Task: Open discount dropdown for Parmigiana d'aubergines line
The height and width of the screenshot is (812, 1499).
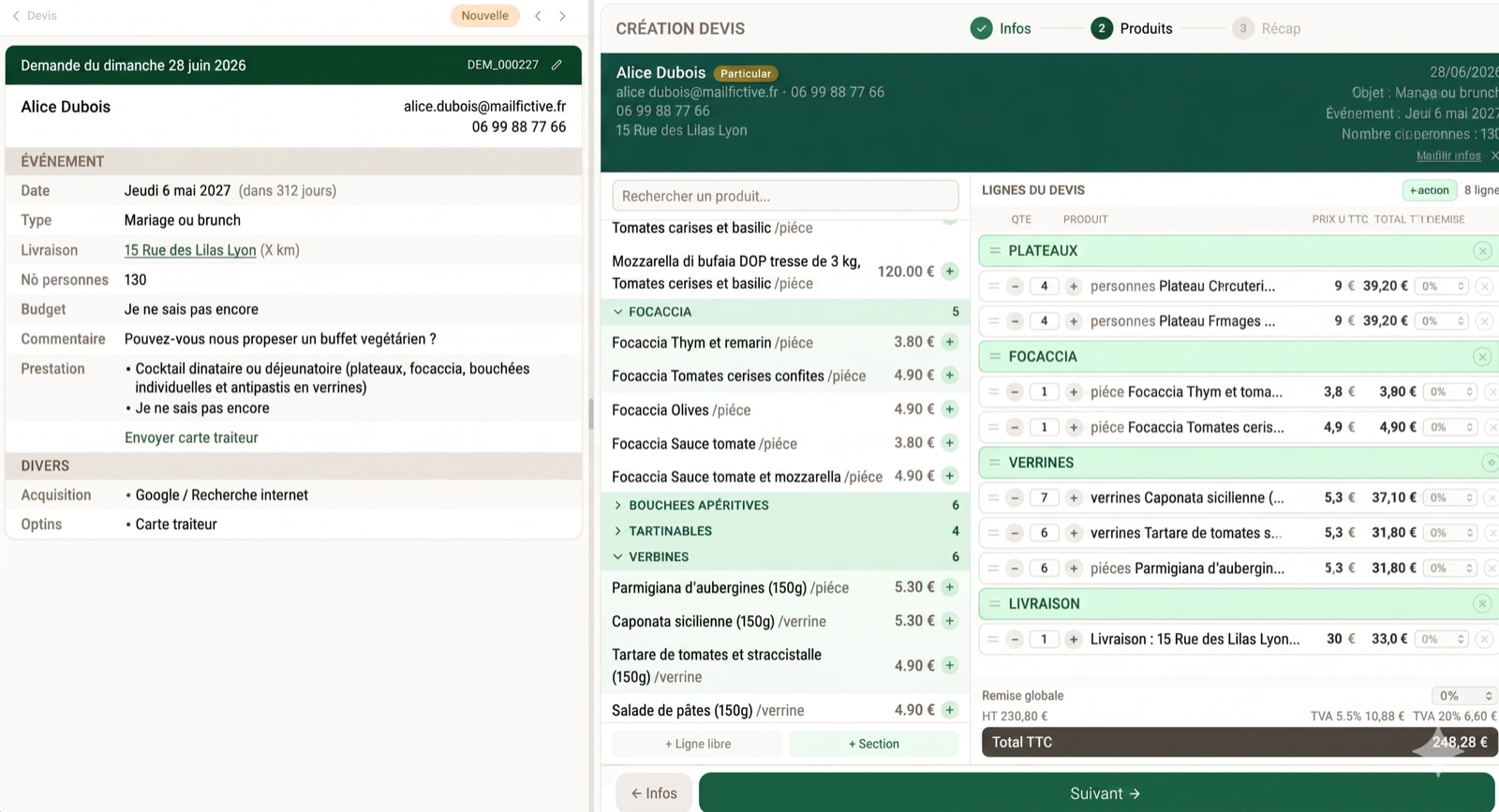Action: (x=1450, y=568)
